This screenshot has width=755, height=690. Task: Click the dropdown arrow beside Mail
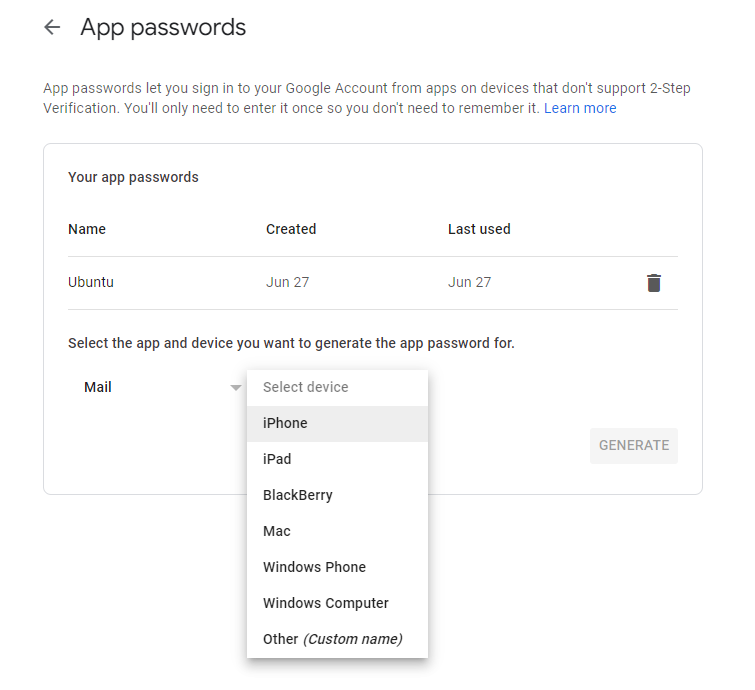236,387
